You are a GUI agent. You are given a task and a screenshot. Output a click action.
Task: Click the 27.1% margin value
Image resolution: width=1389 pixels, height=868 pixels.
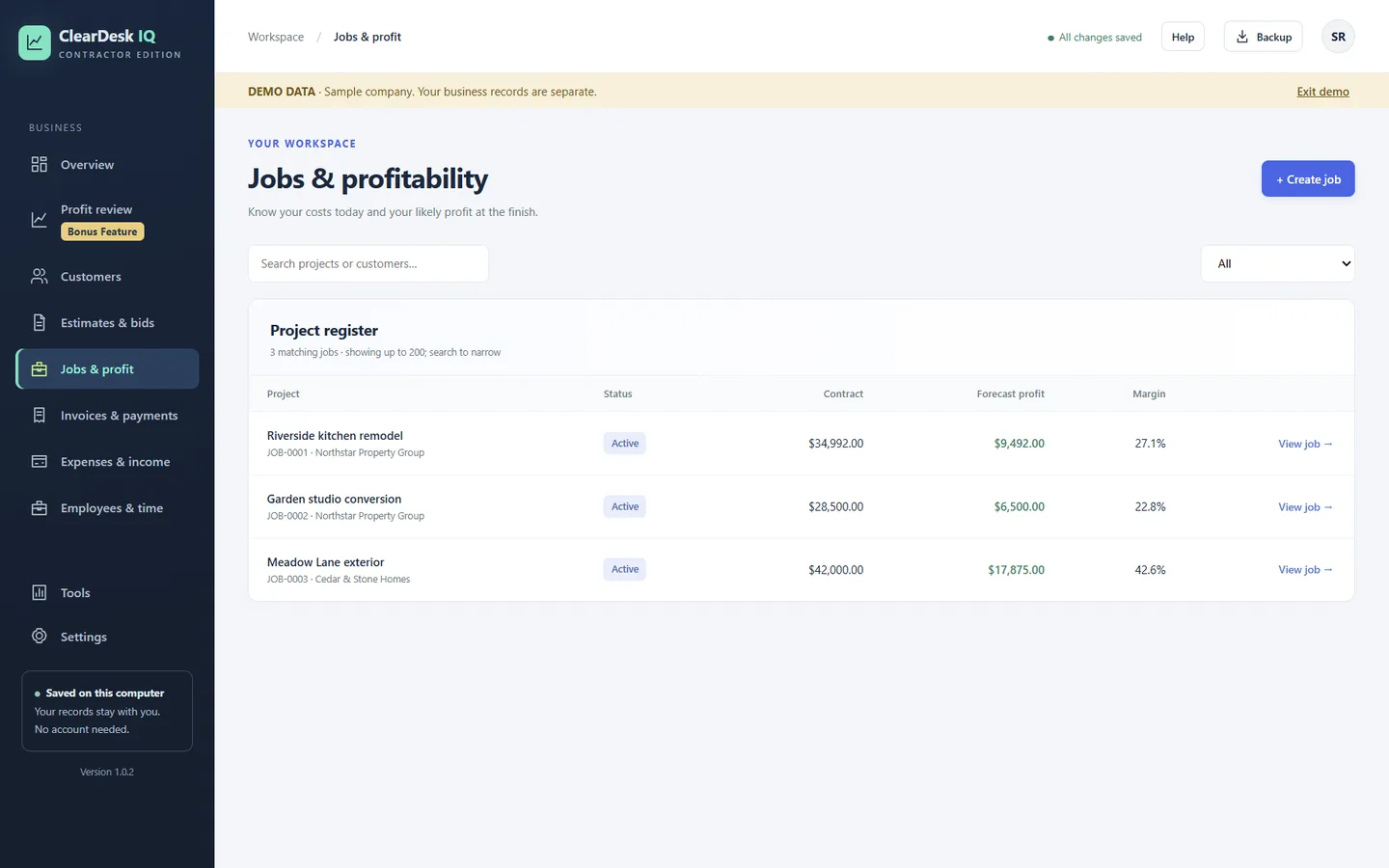pos(1150,444)
